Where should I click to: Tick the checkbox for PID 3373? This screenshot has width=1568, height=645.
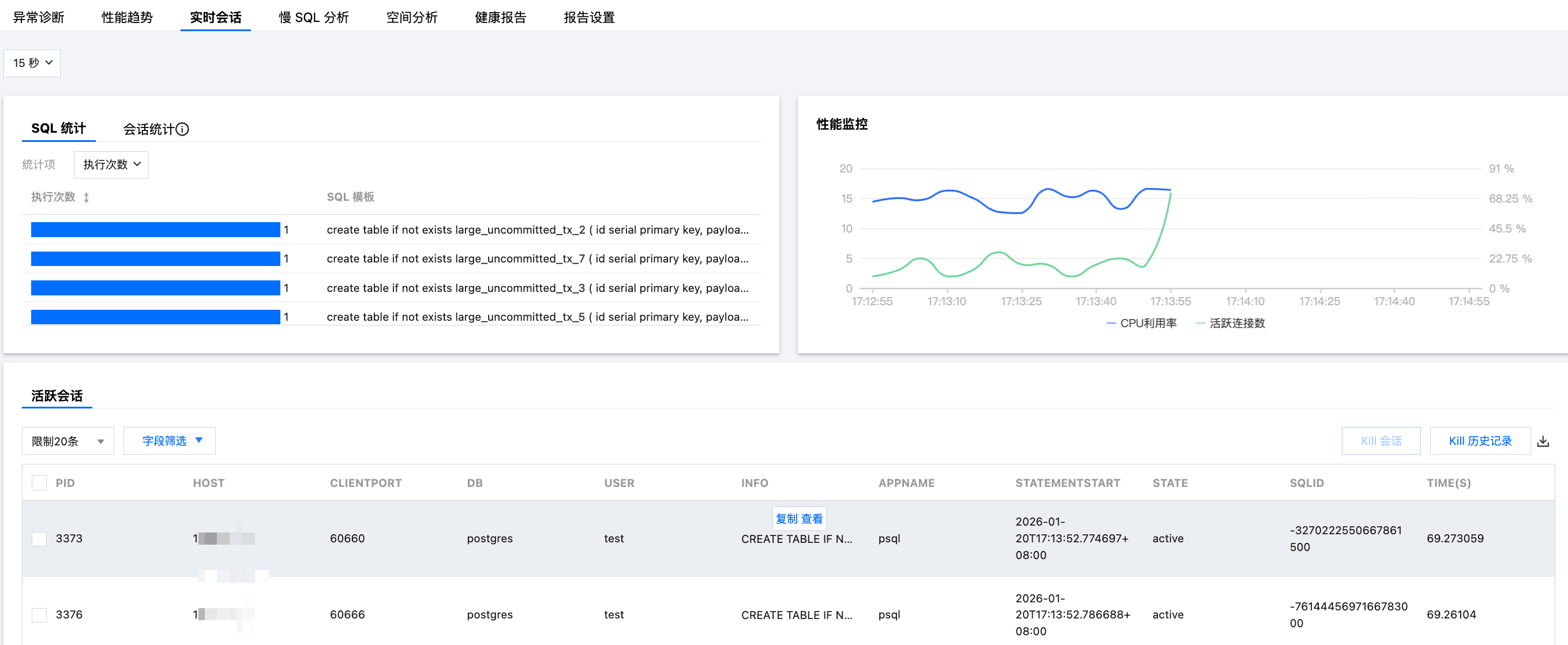[39, 538]
